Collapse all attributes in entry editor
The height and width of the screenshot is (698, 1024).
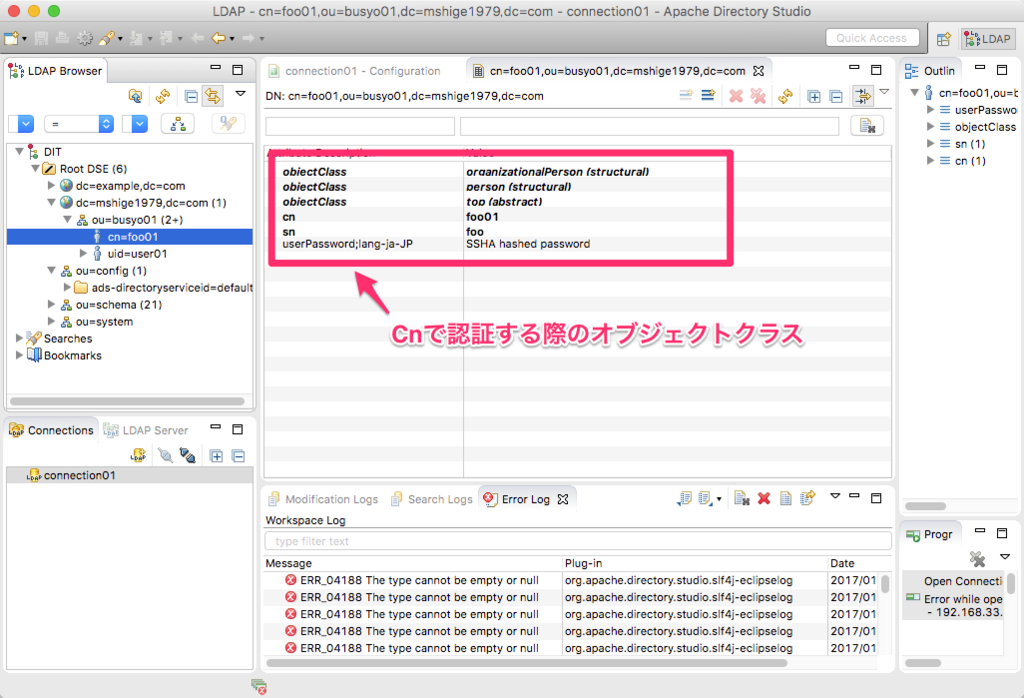[x=836, y=97]
